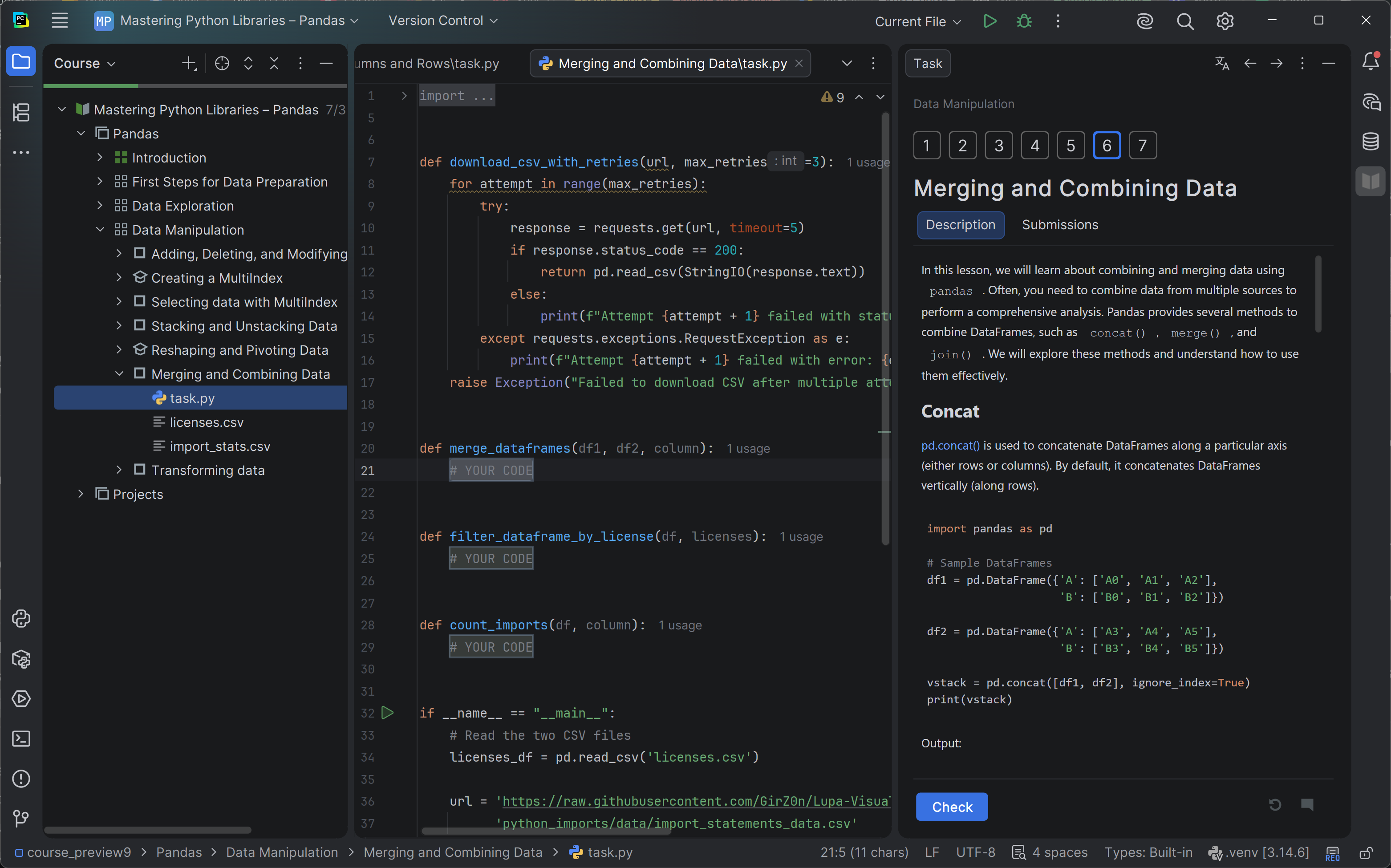Open the Structure tool window icon
The height and width of the screenshot is (868, 1391).
pos(21,112)
